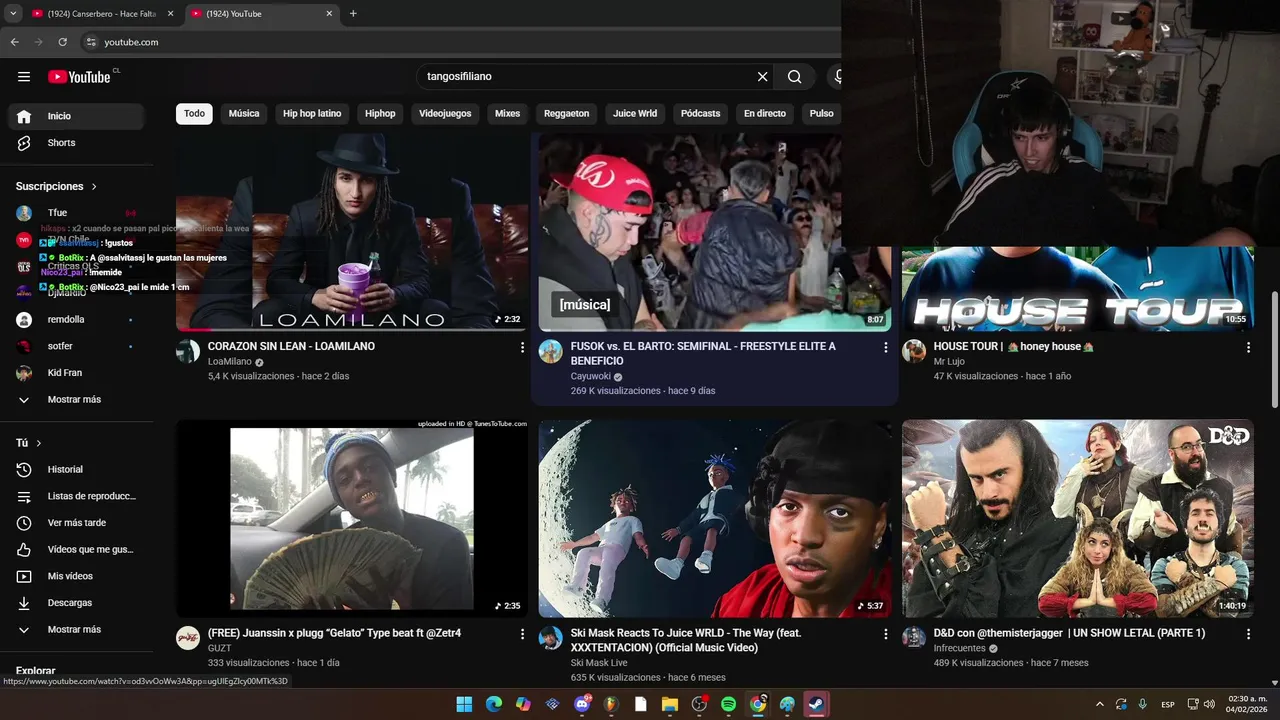Open options menu for Ski Mask Reacts video
1280x720 pixels.
pyautogui.click(x=885, y=634)
